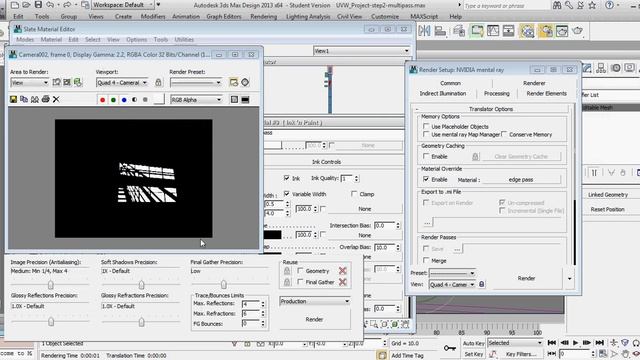
Task: Click the Edit Region icon beside Area to Render
Action: pyautogui.click(x=57, y=82)
